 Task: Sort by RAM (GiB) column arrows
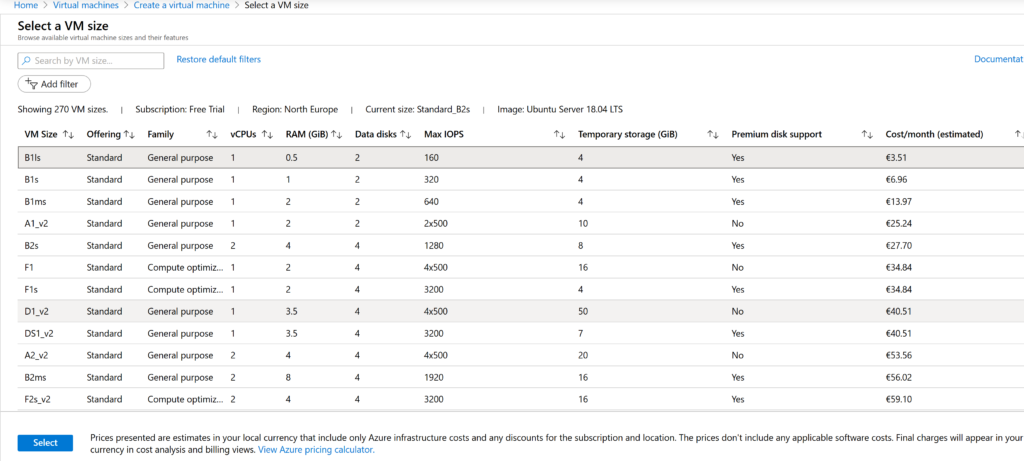pos(336,135)
